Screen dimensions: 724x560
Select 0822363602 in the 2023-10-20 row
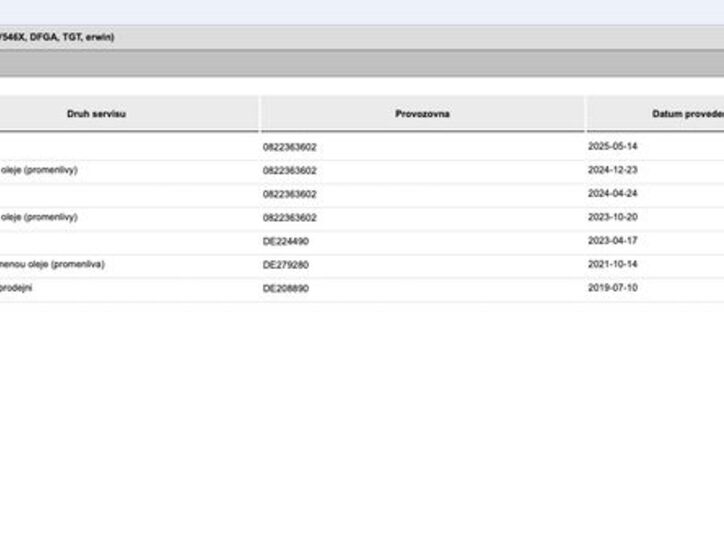[x=290, y=217]
